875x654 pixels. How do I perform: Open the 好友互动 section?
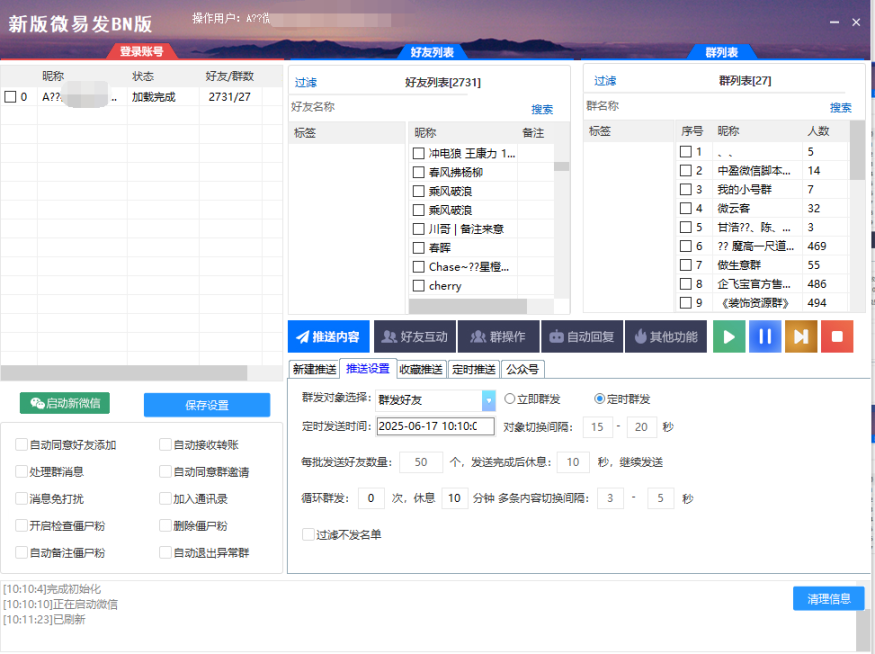pyautogui.click(x=415, y=337)
